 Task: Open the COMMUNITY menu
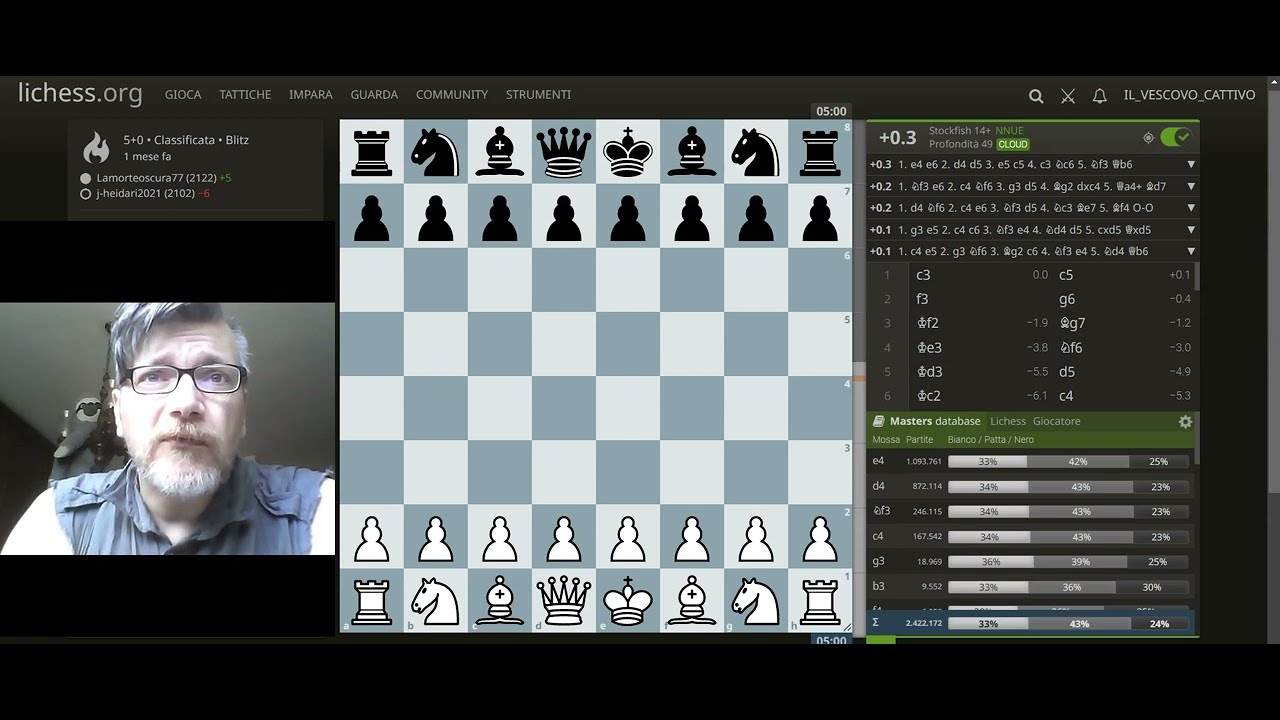[x=452, y=94]
